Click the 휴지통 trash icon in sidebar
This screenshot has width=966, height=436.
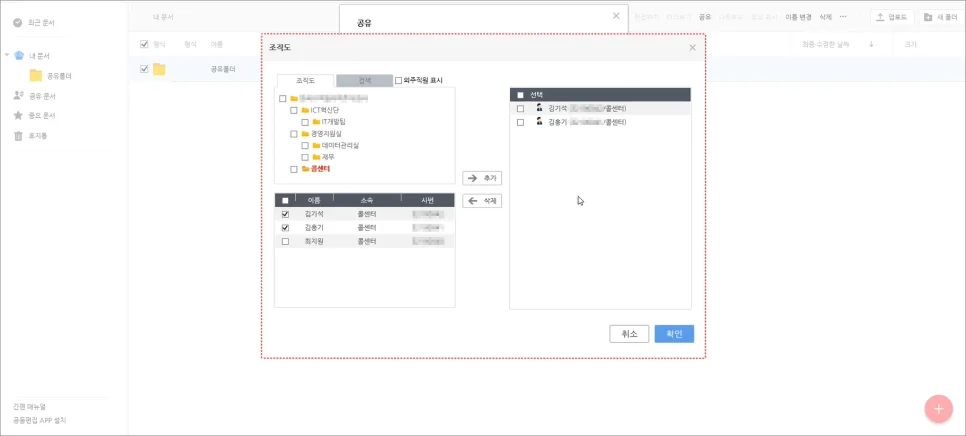pos(18,135)
